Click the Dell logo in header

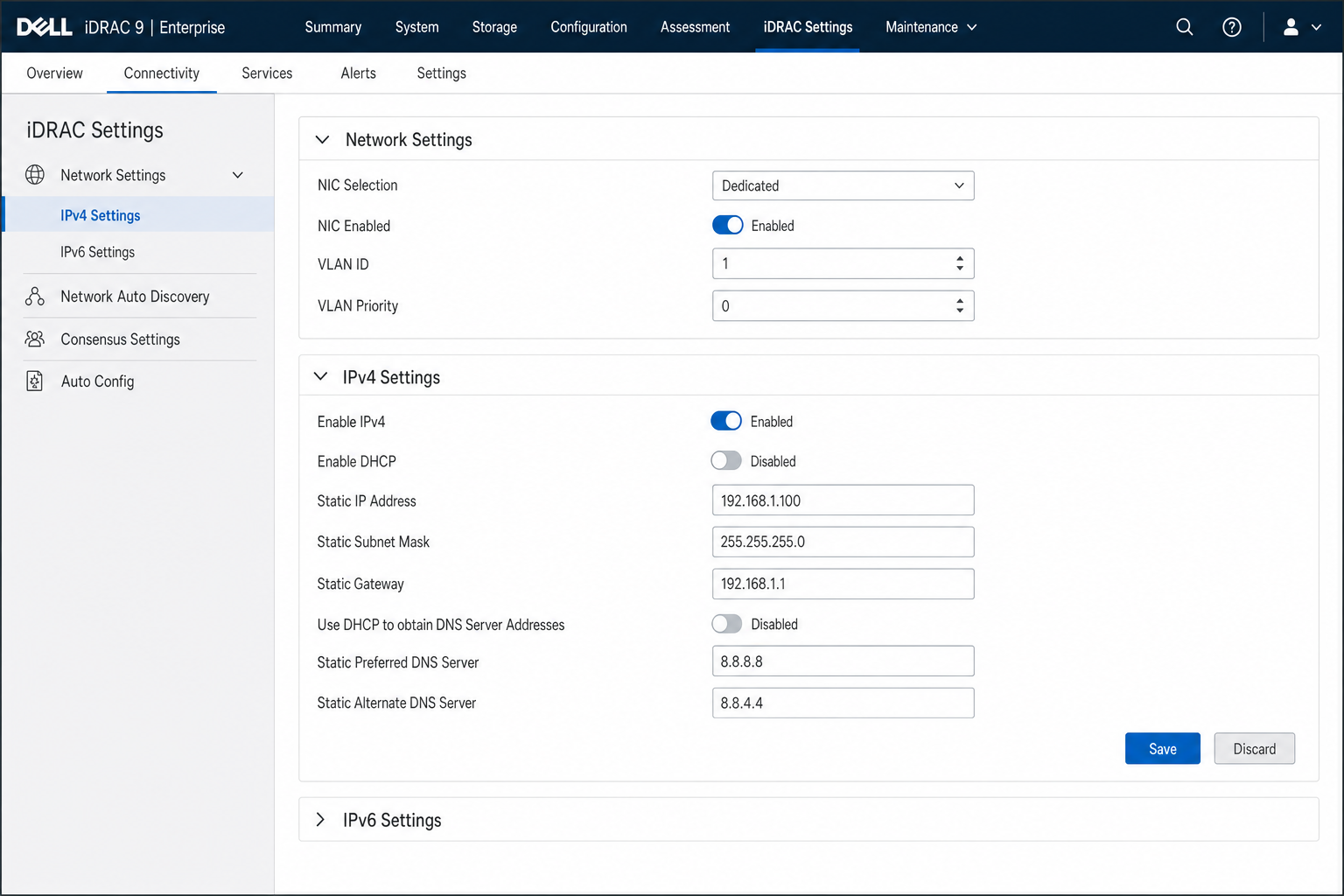45,27
